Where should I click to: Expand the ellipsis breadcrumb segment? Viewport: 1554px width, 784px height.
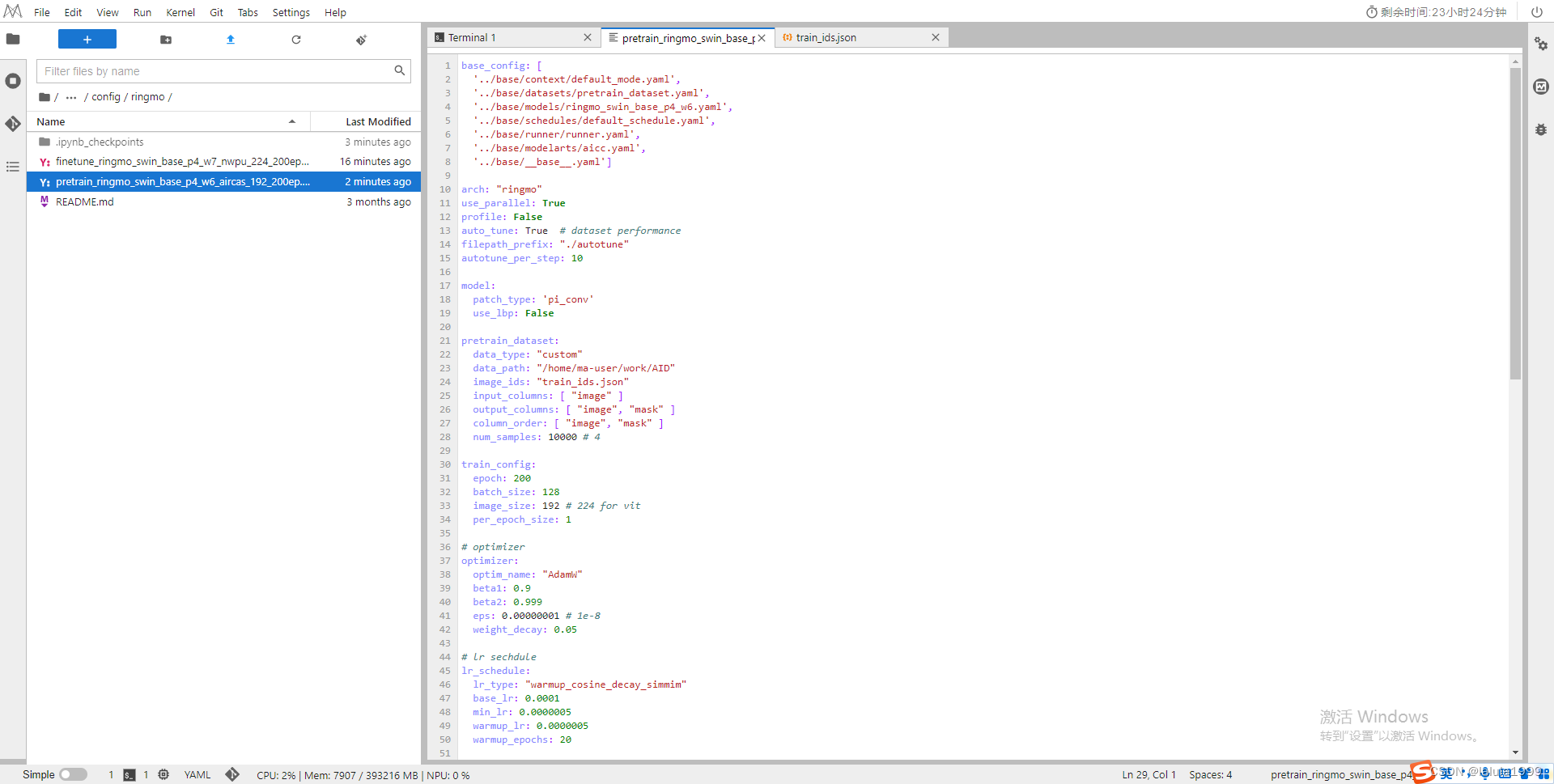point(71,97)
